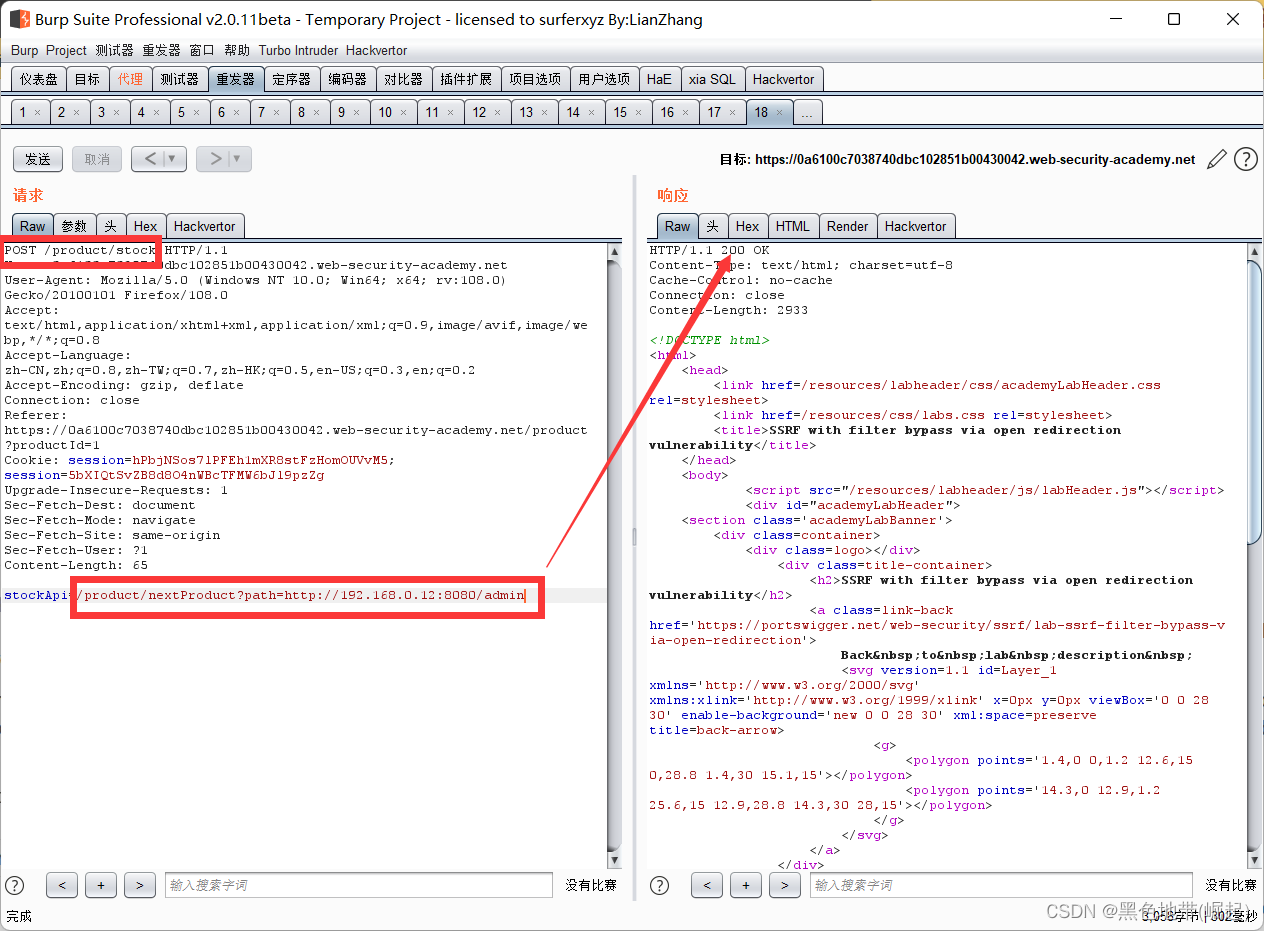The image size is (1264, 931).
Task: Click response search help icon
Action: [660, 885]
